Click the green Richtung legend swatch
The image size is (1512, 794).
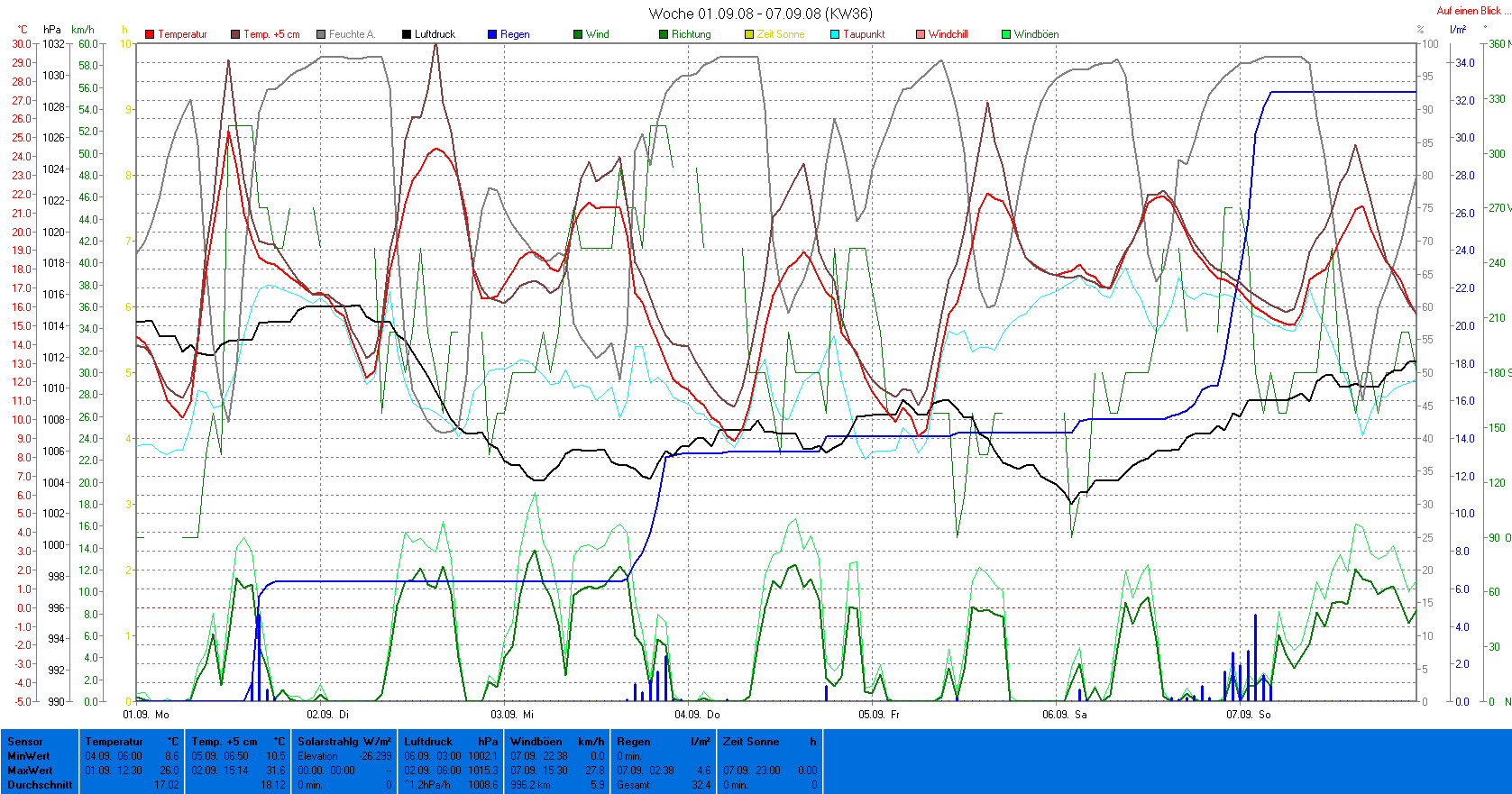[x=664, y=34]
